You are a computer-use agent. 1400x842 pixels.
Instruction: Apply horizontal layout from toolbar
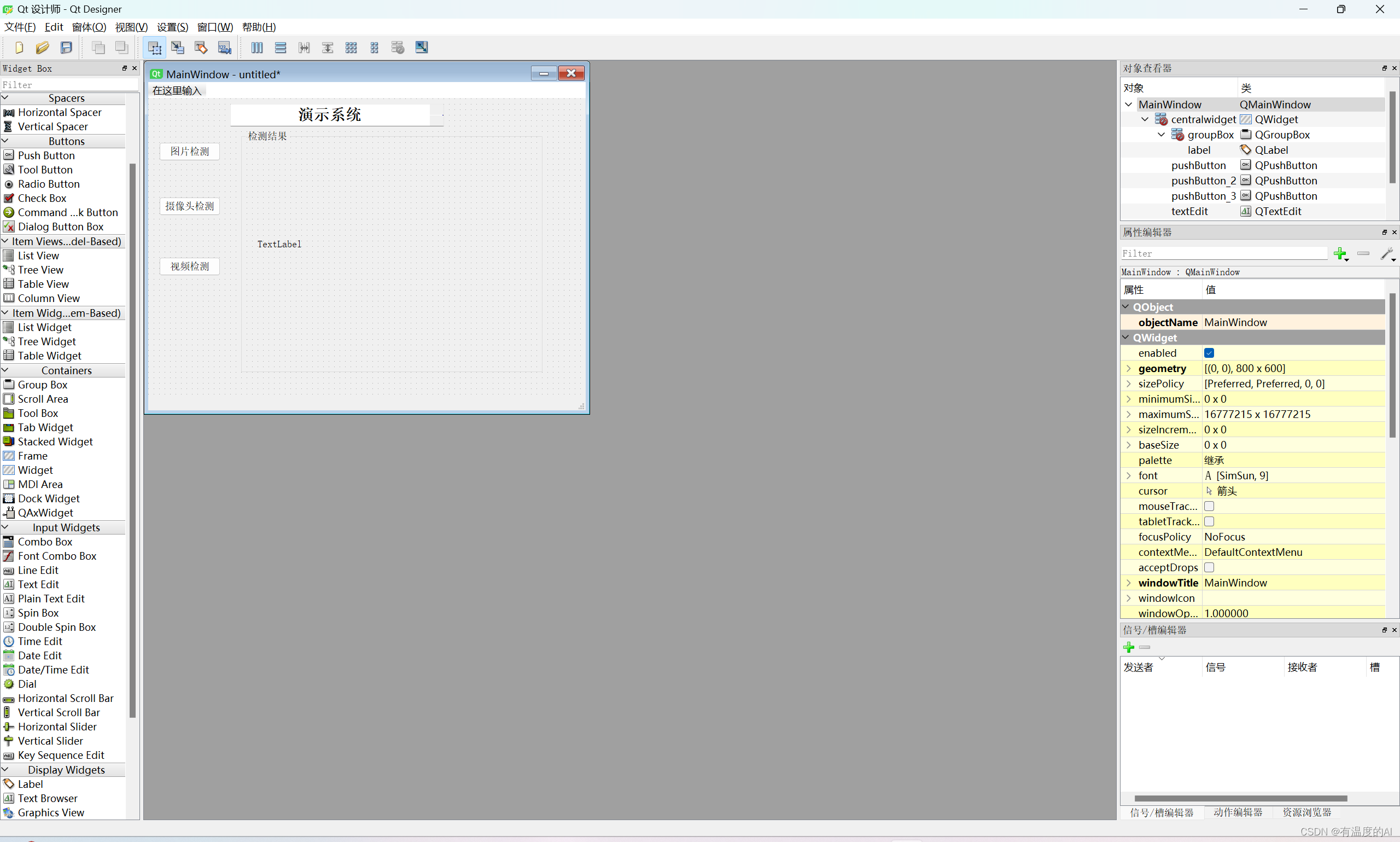[x=257, y=48]
